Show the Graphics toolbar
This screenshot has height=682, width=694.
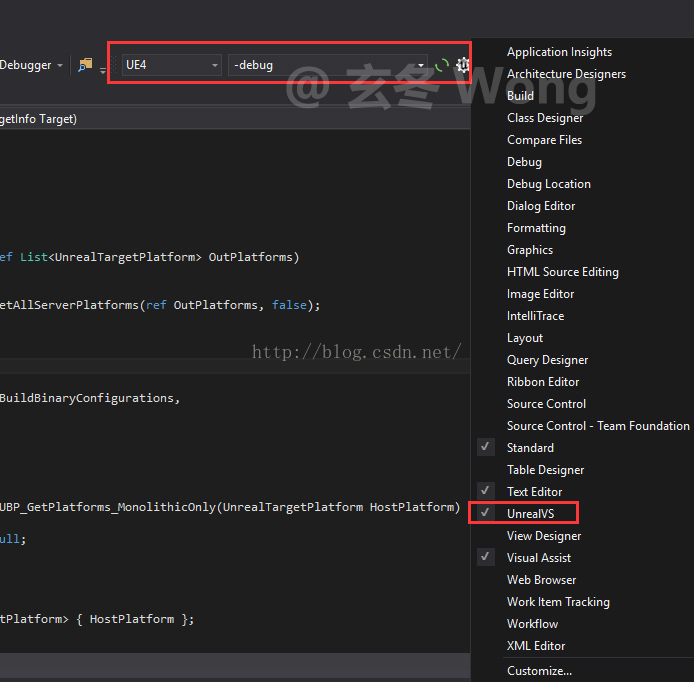point(530,250)
